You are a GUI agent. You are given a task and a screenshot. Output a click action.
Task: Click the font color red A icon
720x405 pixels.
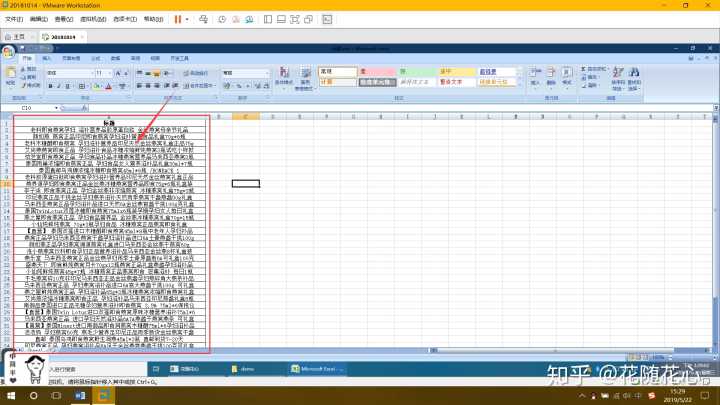point(107,86)
